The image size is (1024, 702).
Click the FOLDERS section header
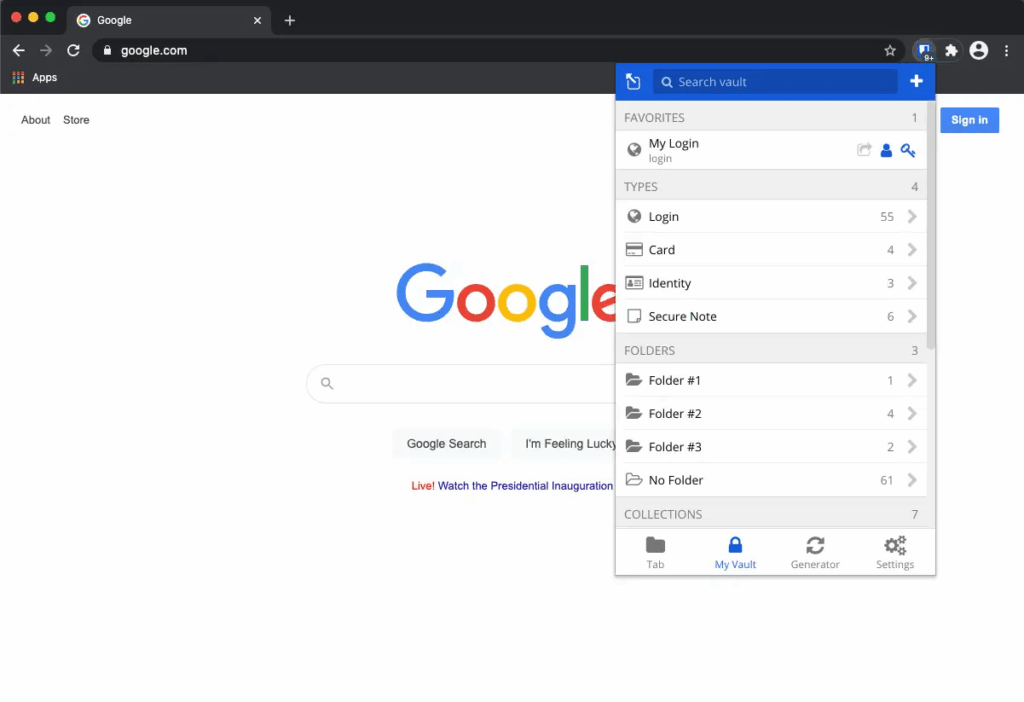coord(771,350)
